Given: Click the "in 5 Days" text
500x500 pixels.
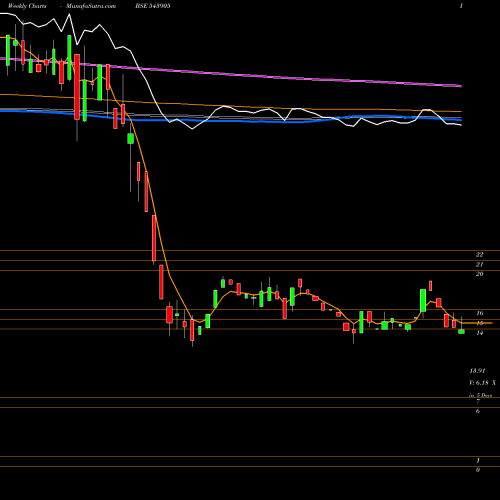Looking at the screenshot, I should [x=481, y=395].
